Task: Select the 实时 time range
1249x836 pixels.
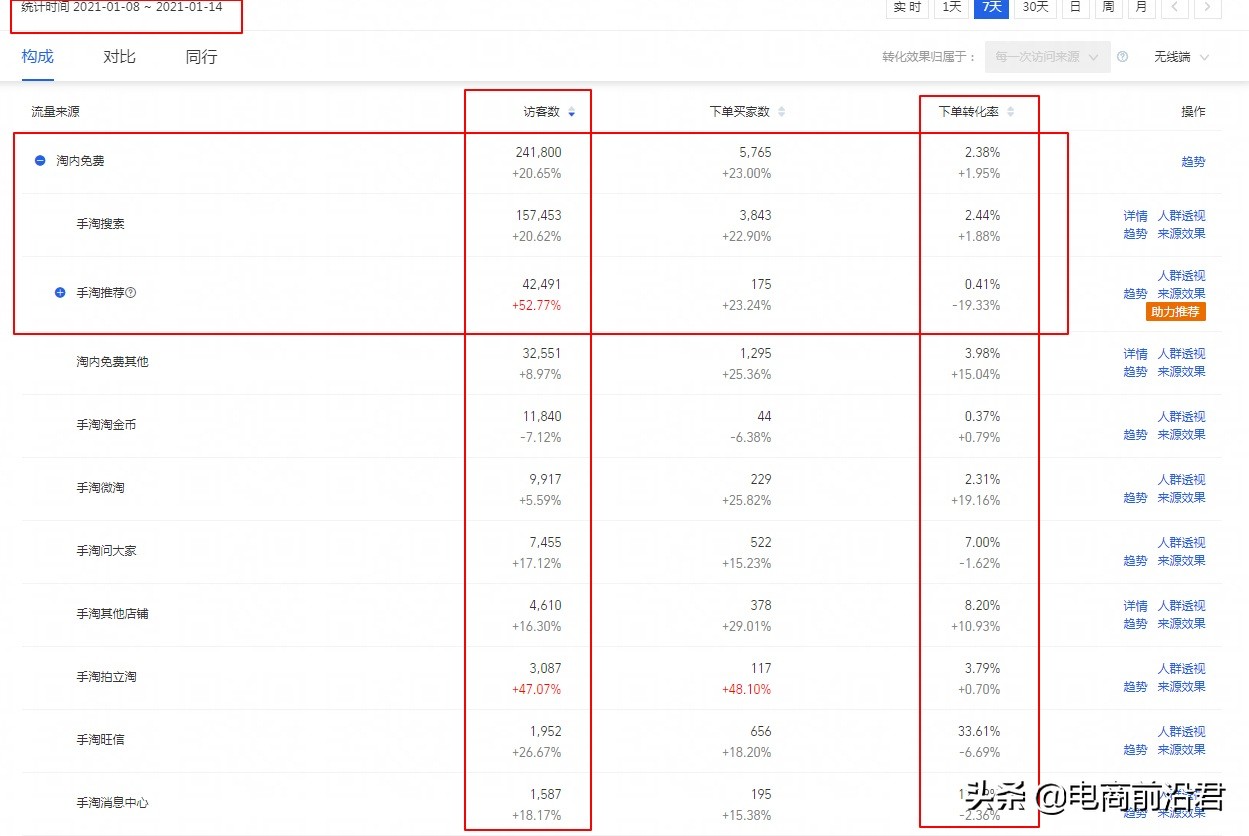Action: (x=907, y=7)
